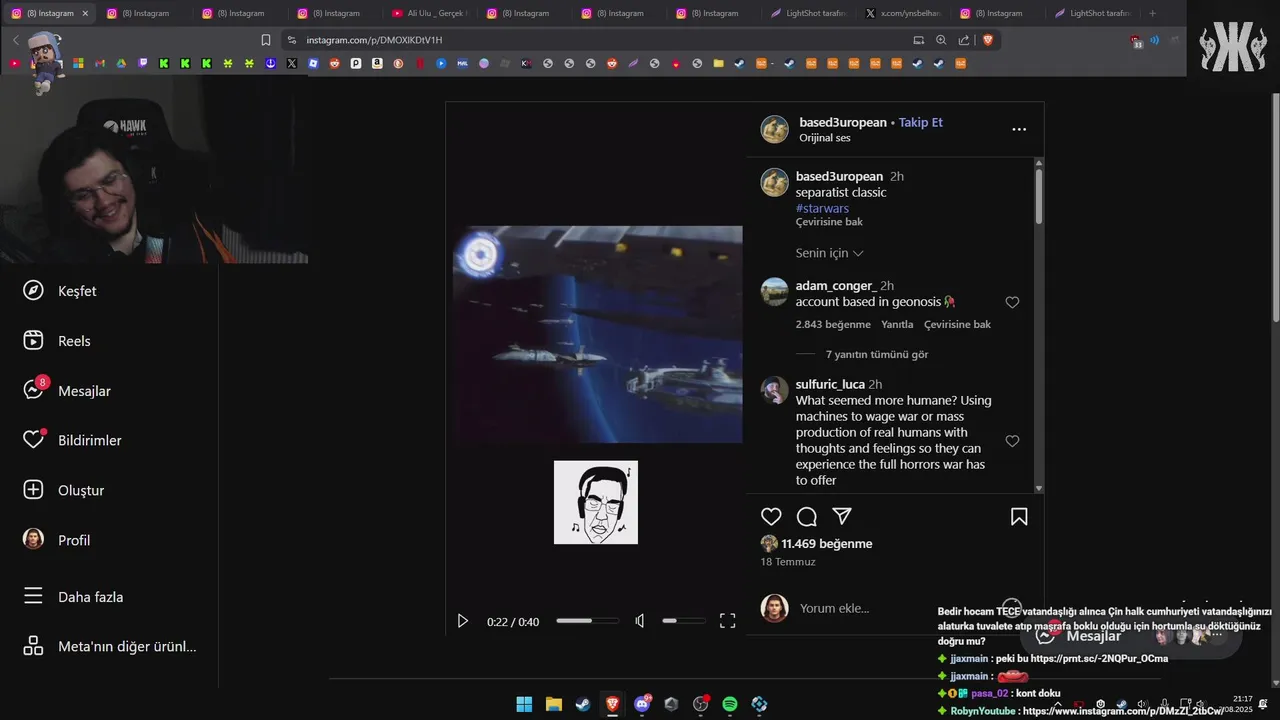1280x720 pixels.
Task: Click Takip Et to follow based3uropean
Action: click(x=920, y=122)
